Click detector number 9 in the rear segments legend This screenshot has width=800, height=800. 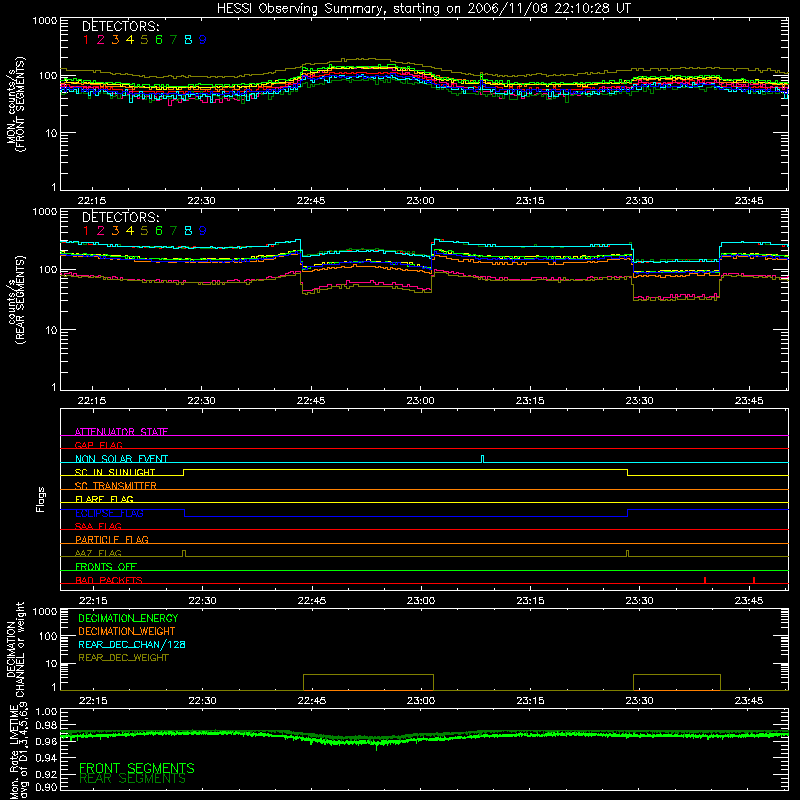203,231
